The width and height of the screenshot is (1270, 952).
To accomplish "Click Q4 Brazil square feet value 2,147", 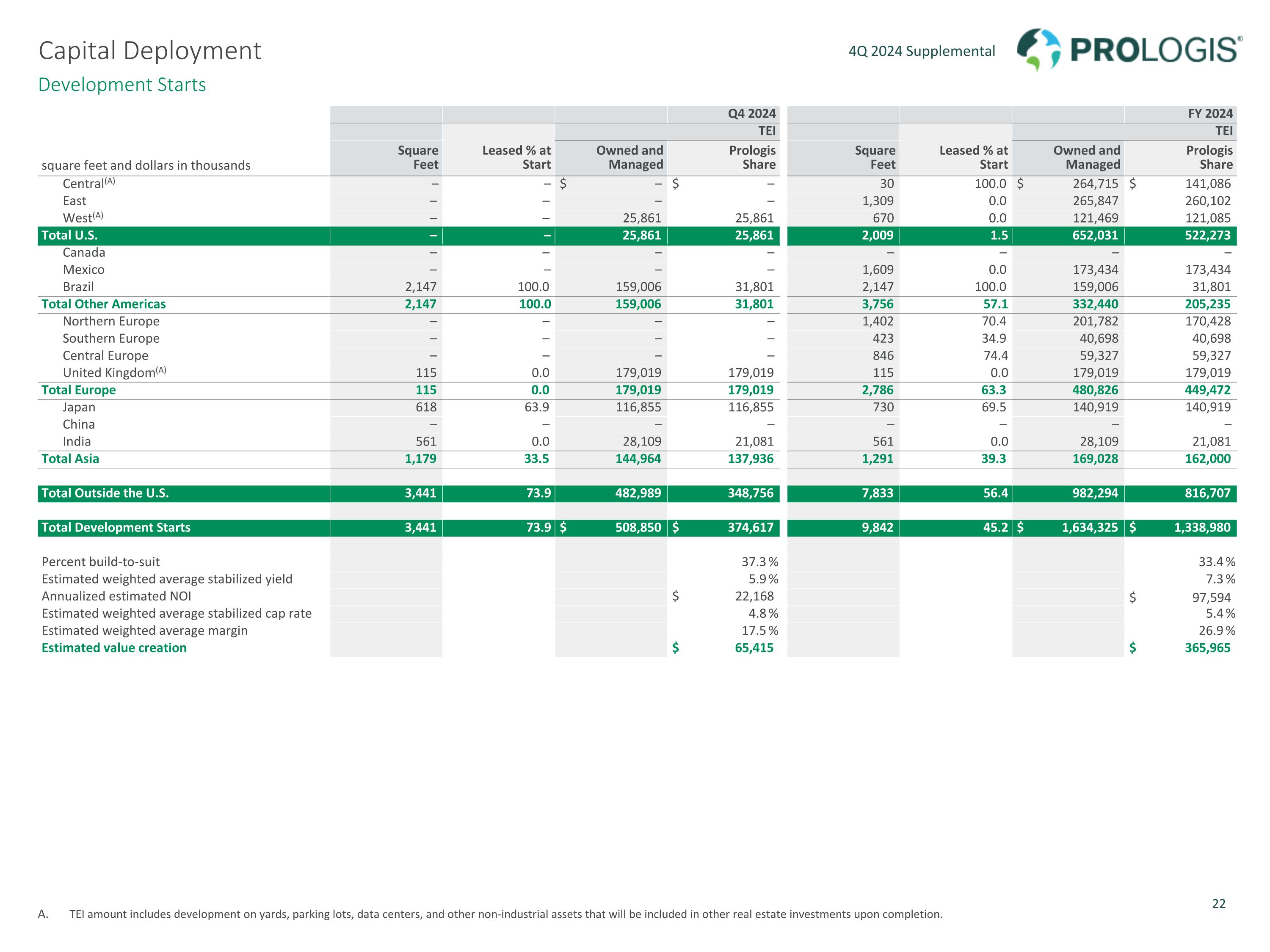I will tap(420, 287).
